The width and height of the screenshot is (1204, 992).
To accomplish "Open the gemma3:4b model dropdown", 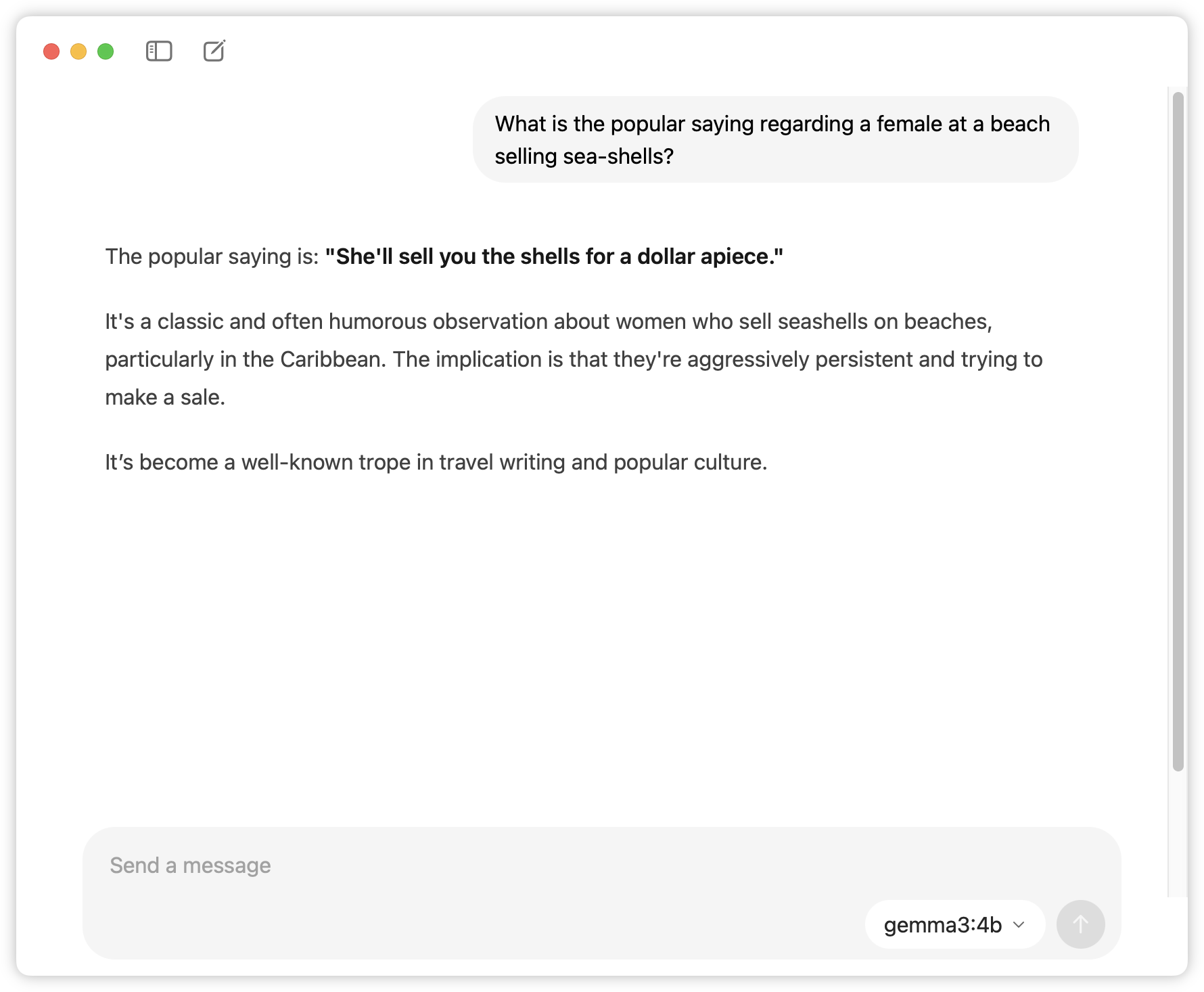I will 954,924.
